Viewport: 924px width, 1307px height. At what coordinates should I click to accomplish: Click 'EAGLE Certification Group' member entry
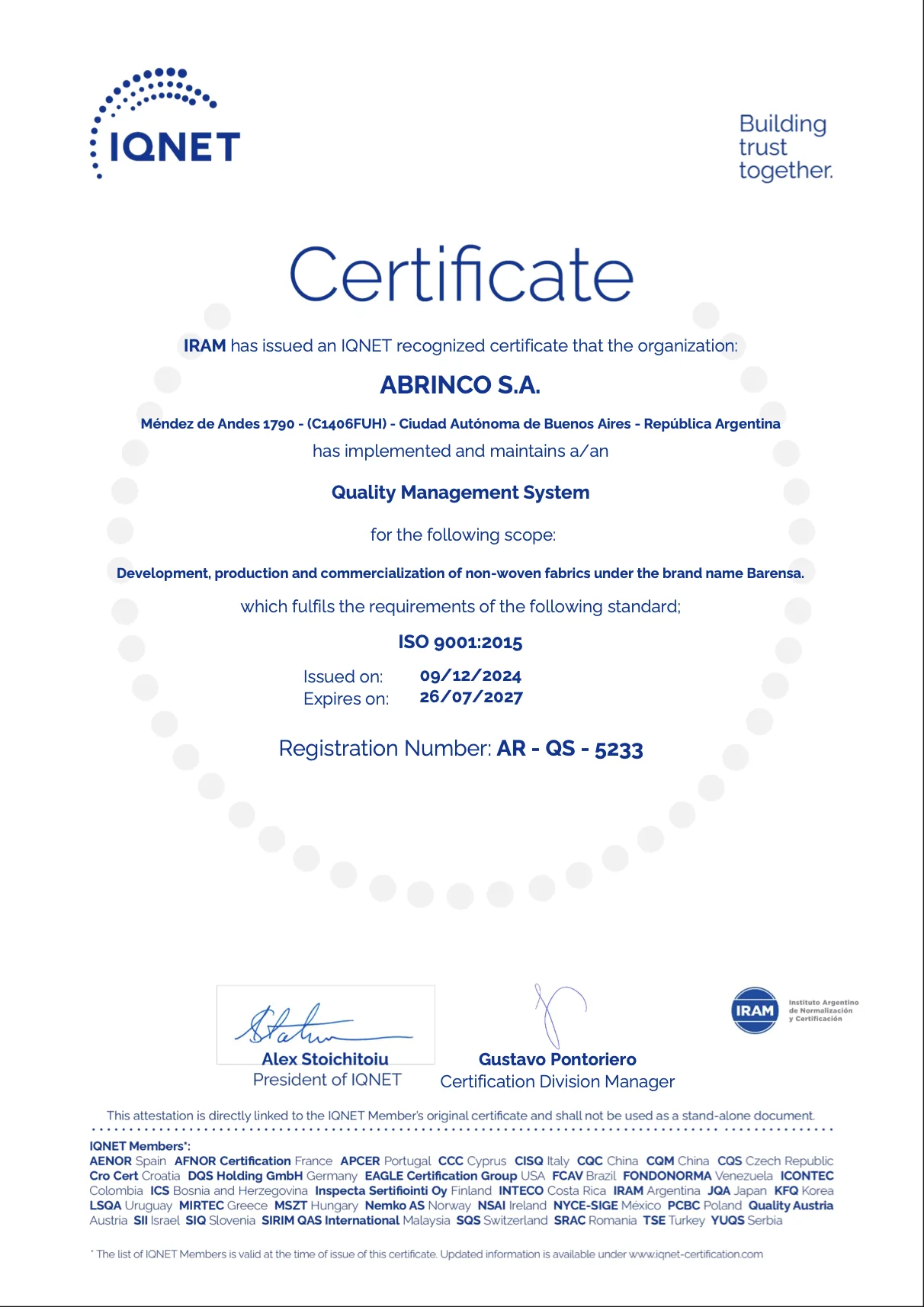tap(441, 1176)
